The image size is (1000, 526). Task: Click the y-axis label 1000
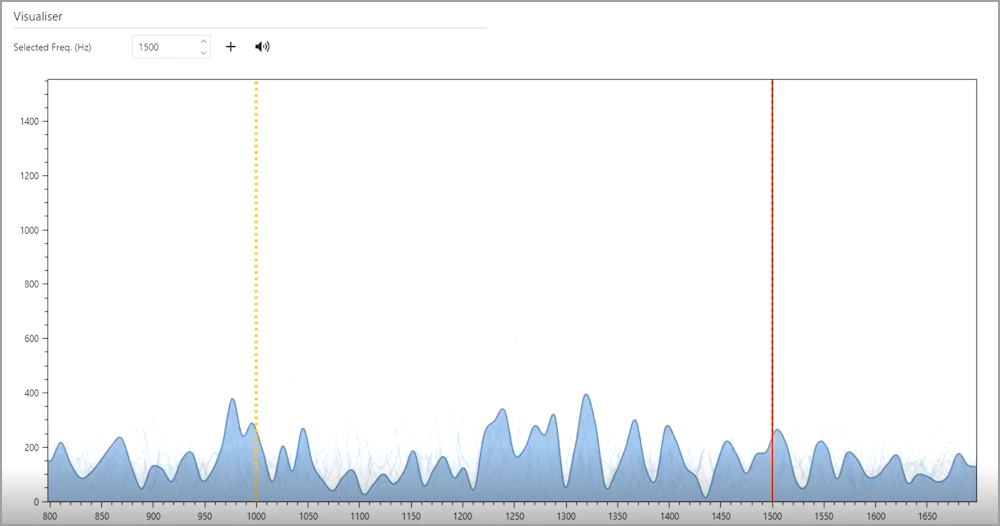(29, 230)
